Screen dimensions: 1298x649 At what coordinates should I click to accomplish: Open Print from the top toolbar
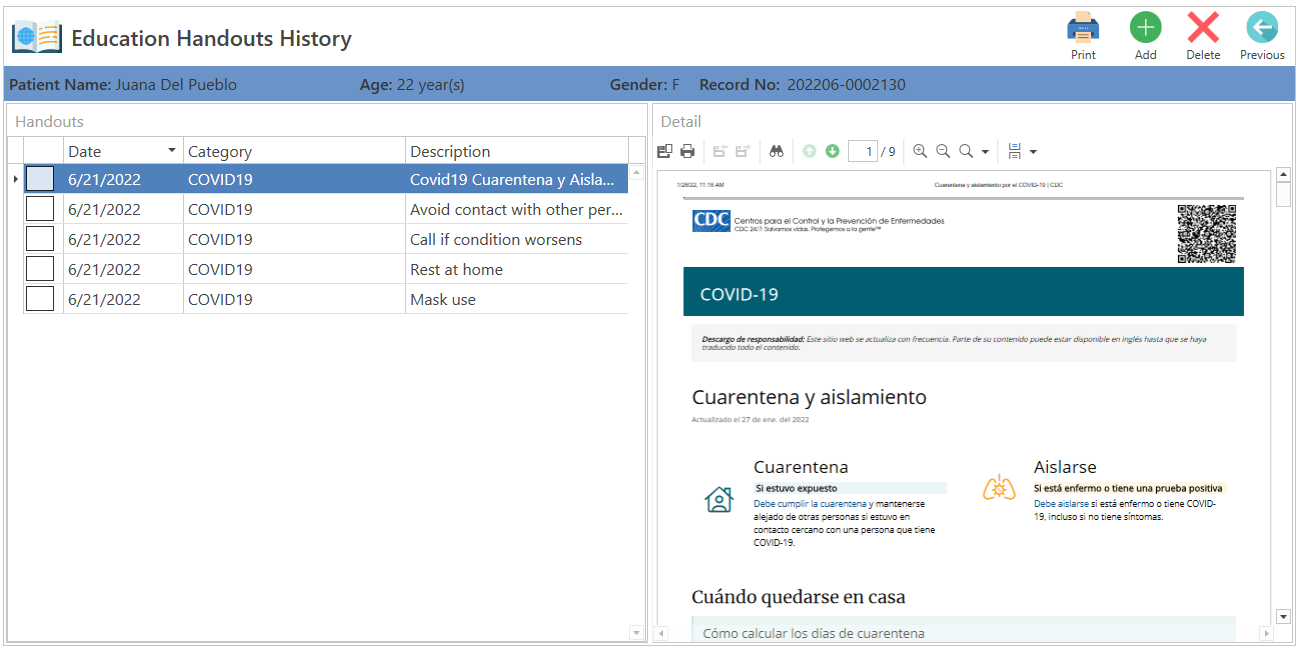[x=1083, y=28]
